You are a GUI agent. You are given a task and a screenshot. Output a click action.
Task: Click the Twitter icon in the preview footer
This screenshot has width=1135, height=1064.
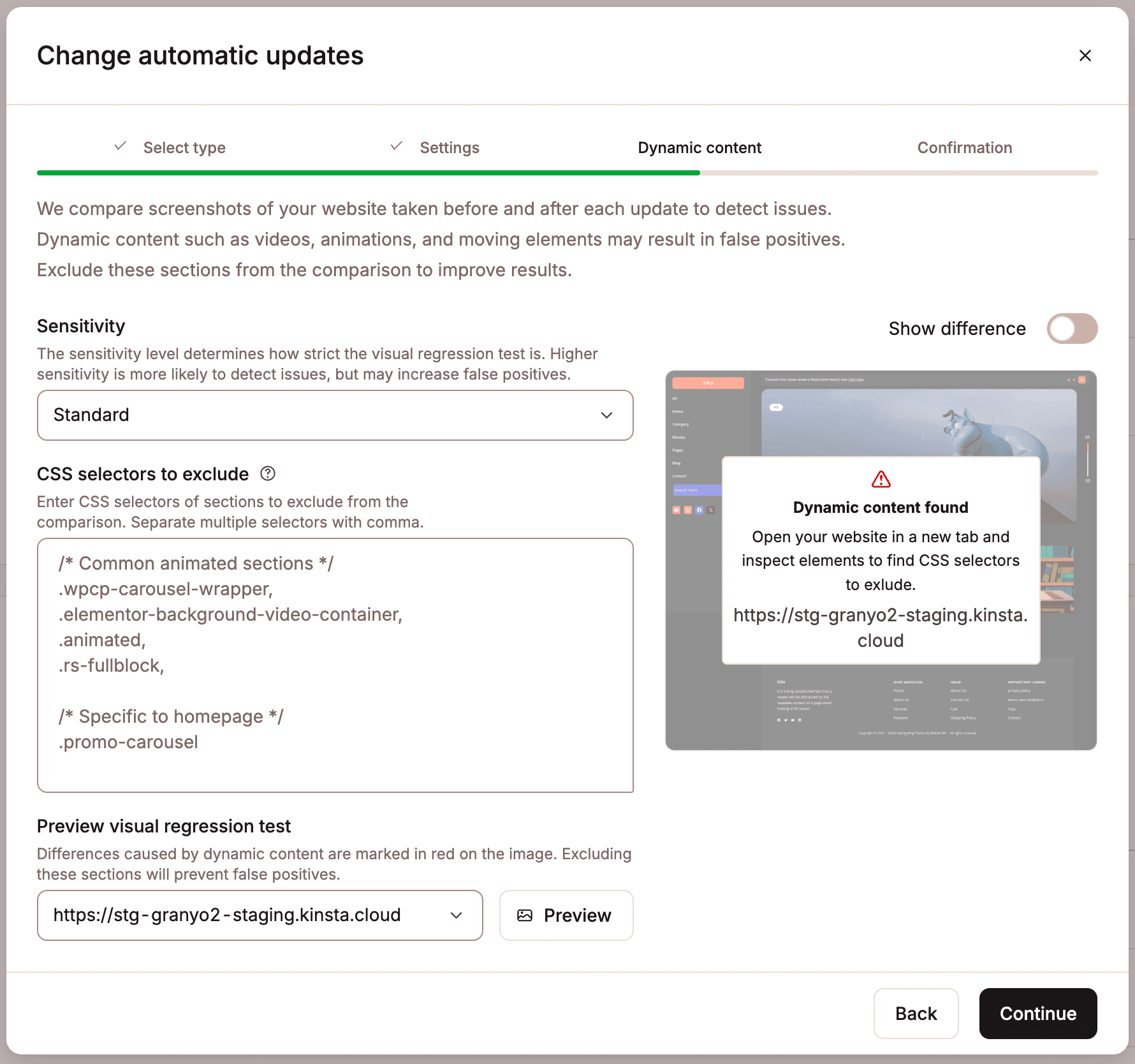[786, 720]
